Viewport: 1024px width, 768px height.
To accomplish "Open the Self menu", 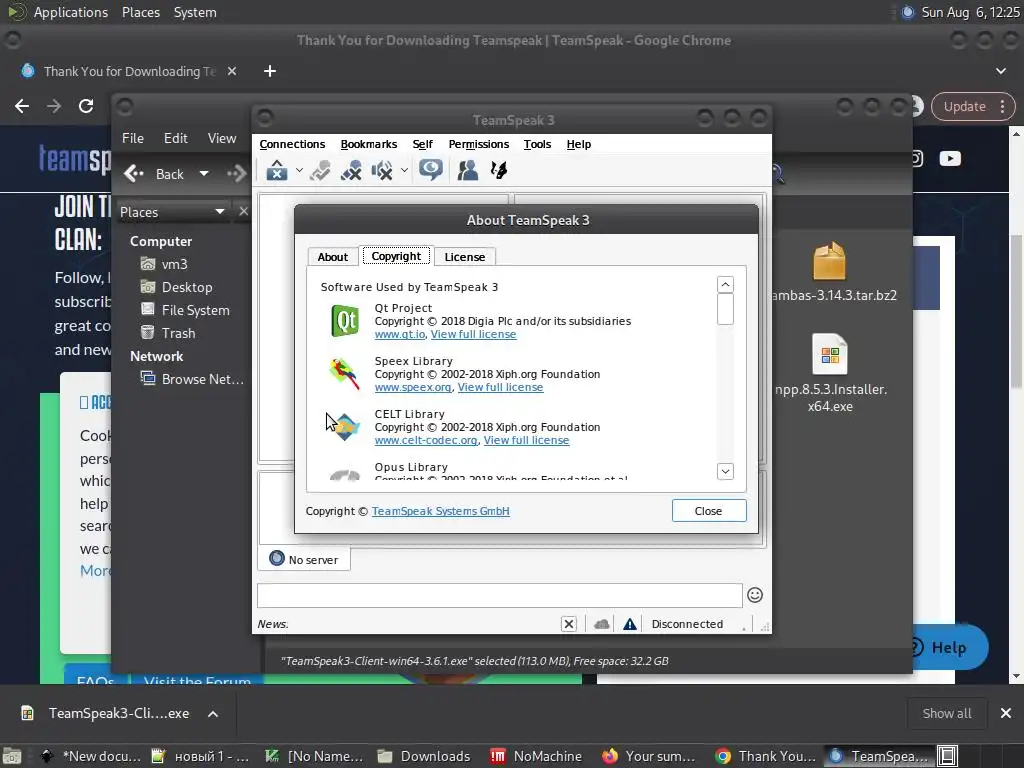I will (x=422, y=144).
